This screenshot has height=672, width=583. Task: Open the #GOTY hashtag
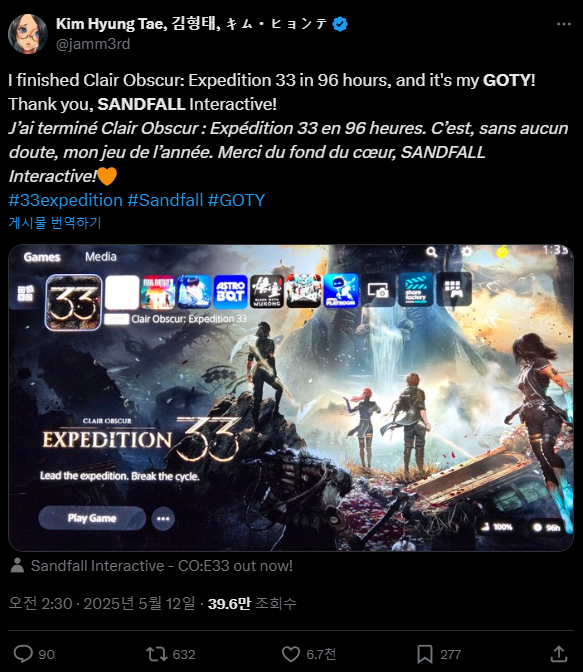[x=236, y=200]
